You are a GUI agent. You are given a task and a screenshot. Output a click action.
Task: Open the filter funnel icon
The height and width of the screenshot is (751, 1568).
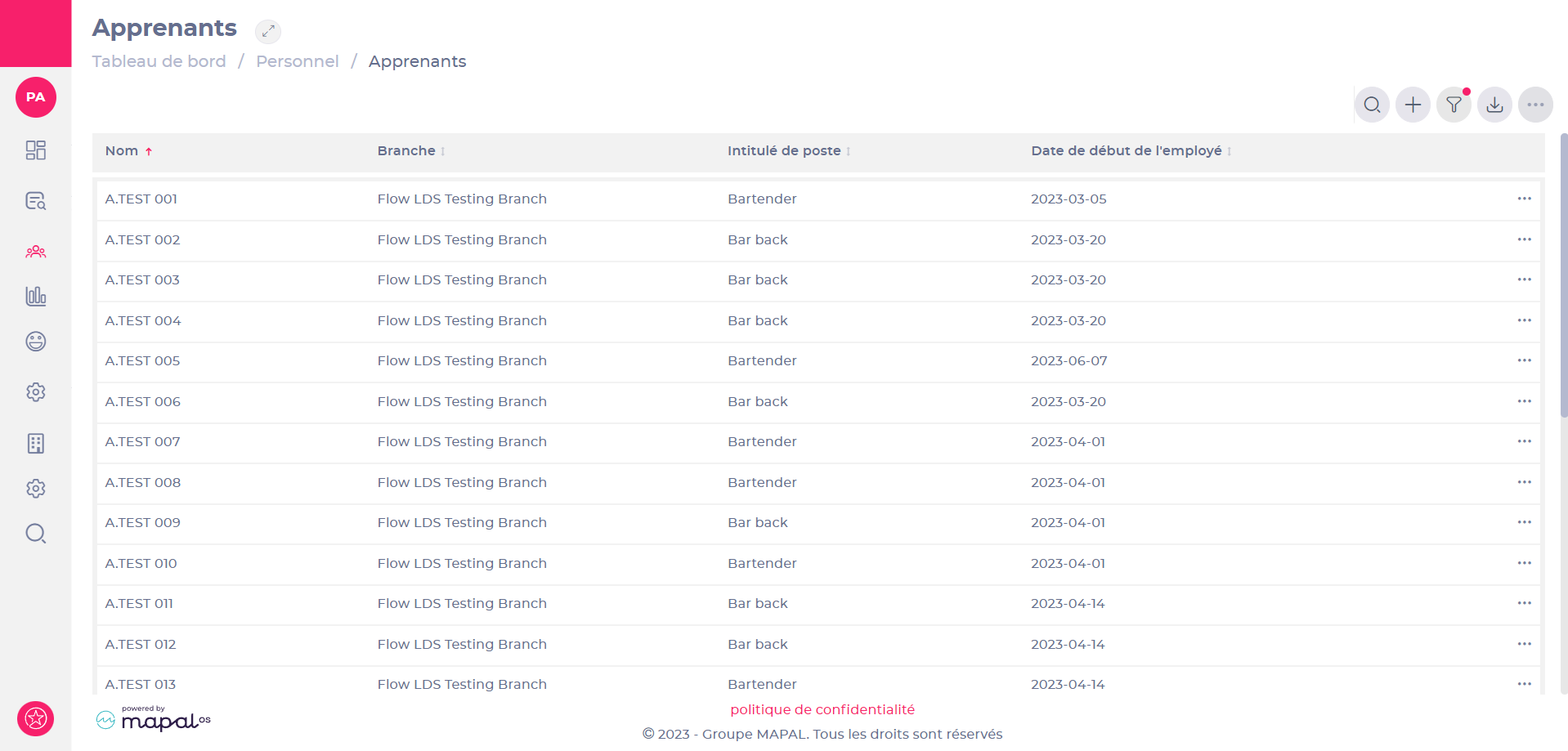[1454, 105]
